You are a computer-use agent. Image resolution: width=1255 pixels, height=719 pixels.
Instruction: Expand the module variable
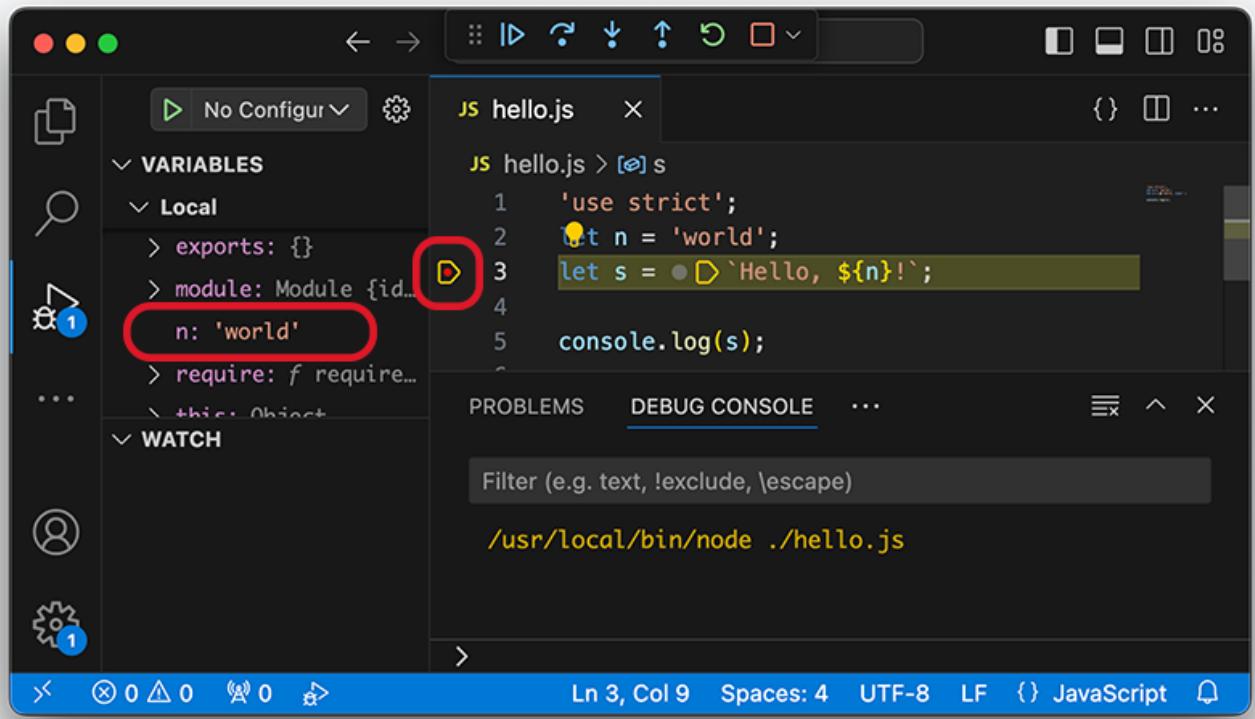[155, 290]
